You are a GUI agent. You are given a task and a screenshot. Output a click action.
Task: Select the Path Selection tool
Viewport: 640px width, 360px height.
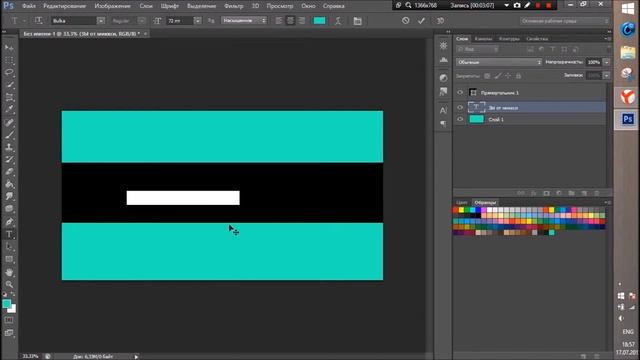coord(9,247)
